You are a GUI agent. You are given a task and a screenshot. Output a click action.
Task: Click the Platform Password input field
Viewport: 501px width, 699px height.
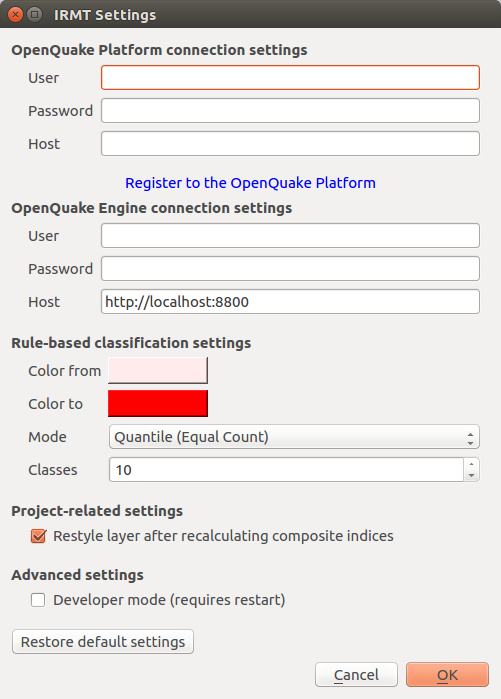tap(290, 111)
